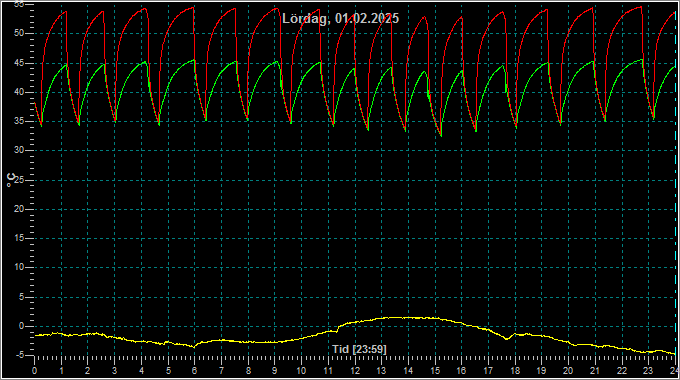Select hour 15 on the time axis
The width and height of the screenshot is (680, 380).
coord(435,371)
